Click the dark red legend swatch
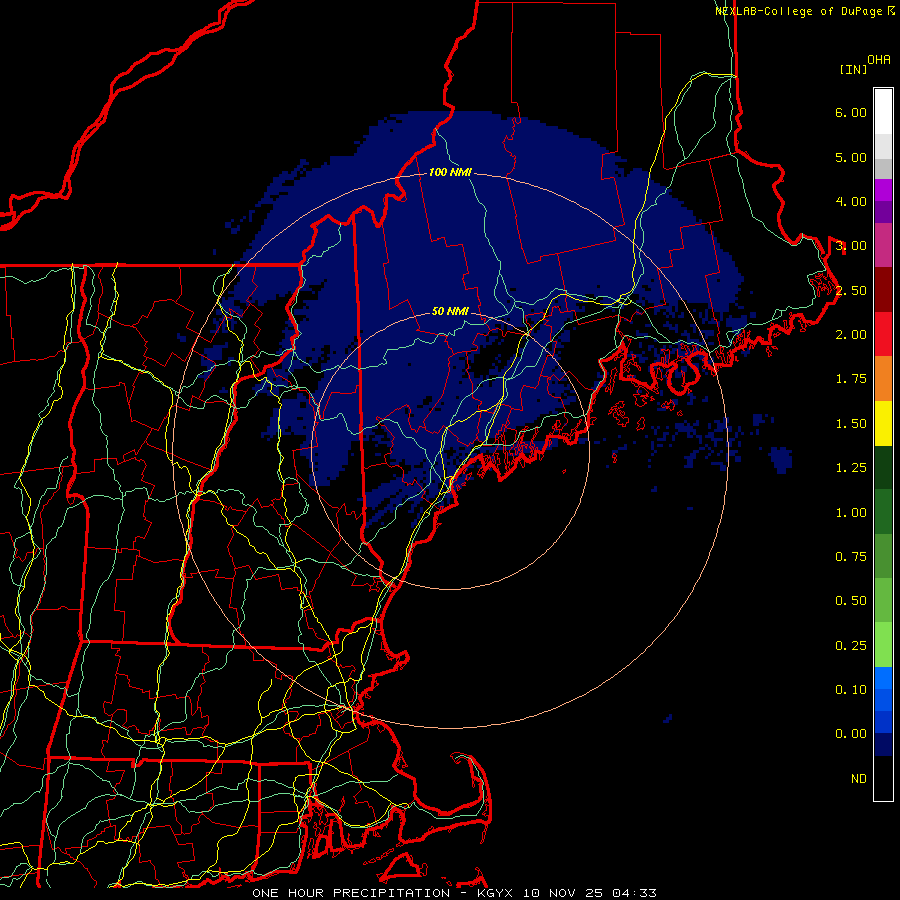The height and width of the screenshot is (900, 900). (883, 290)
